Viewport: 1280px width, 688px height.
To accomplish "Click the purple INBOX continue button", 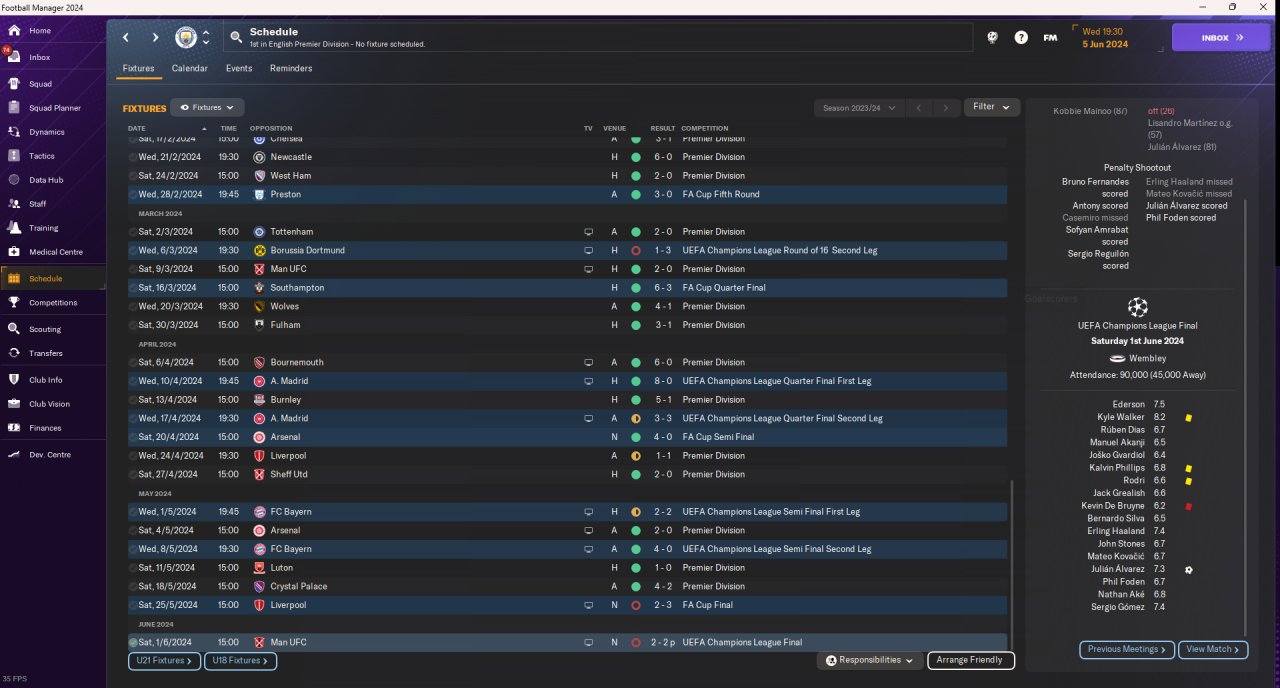I will click(x=1221, y=37).
